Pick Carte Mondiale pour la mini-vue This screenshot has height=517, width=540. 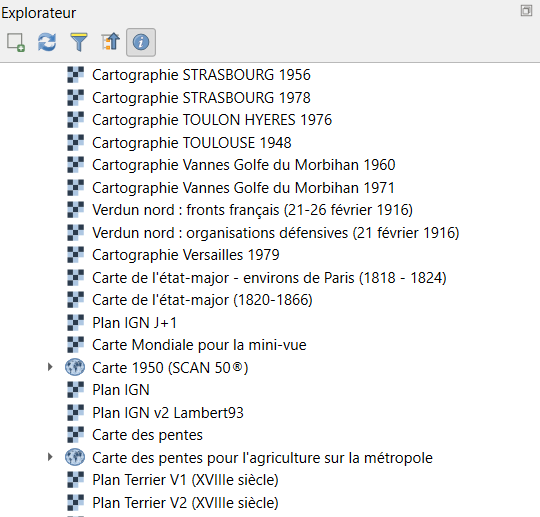point(199,345)
